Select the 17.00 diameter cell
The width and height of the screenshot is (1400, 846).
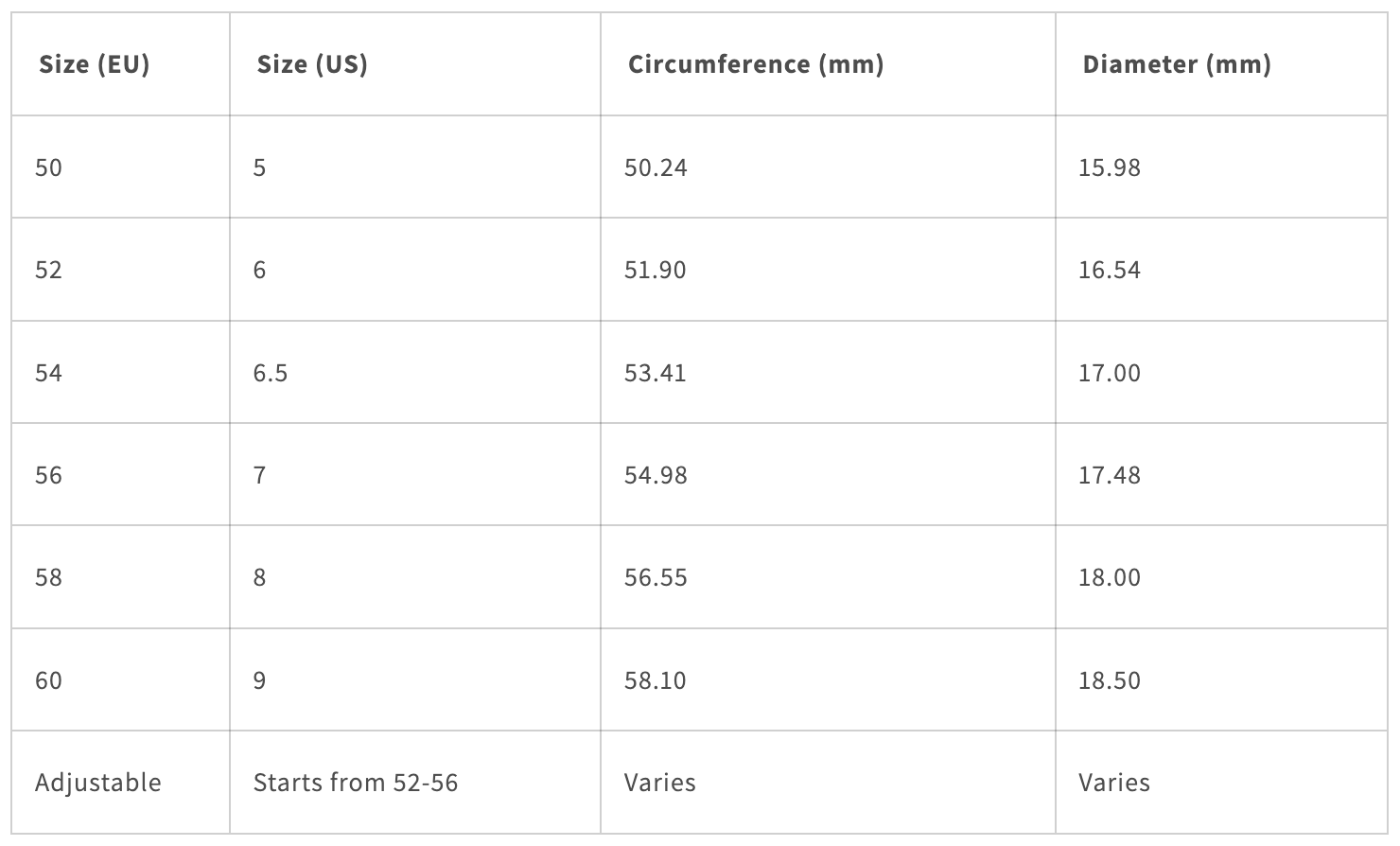pos(1109,373)
